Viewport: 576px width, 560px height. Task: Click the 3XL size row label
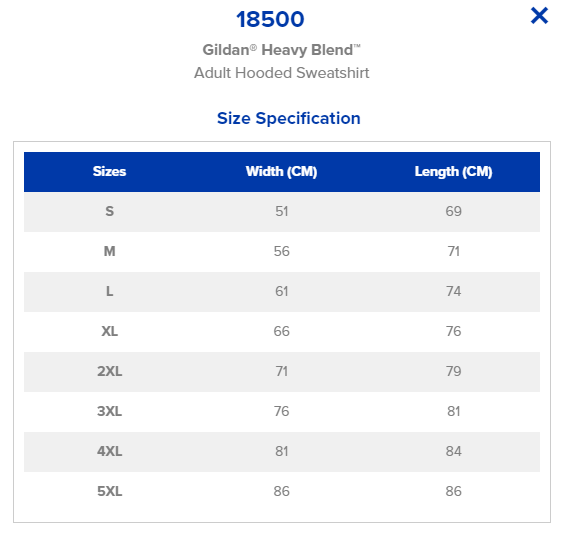(x=109, y=411)
